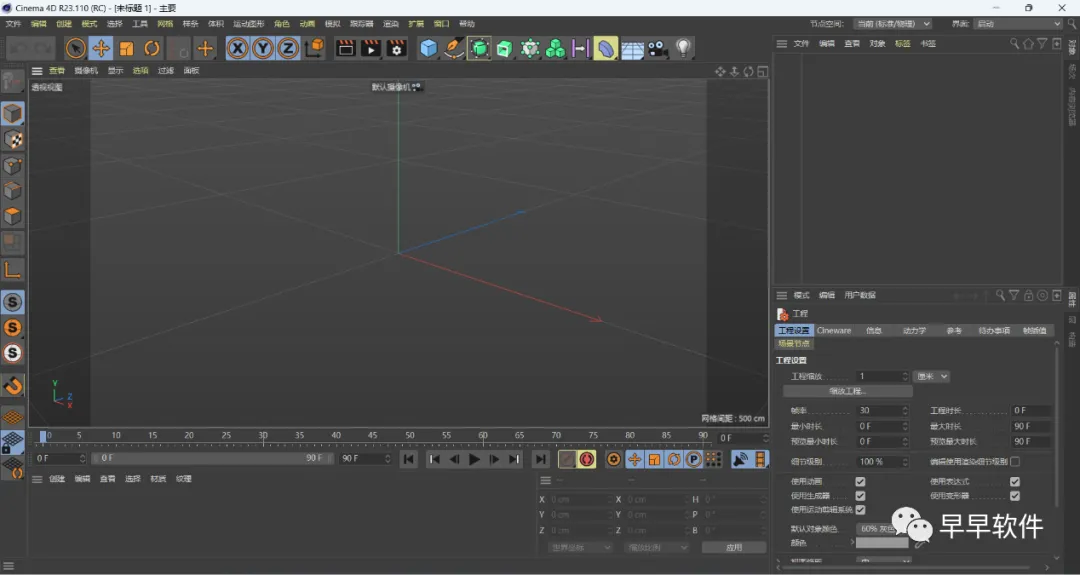Click the 缩放工程 button
Viewport: 1080px width, 575px height.
point(848,391)
